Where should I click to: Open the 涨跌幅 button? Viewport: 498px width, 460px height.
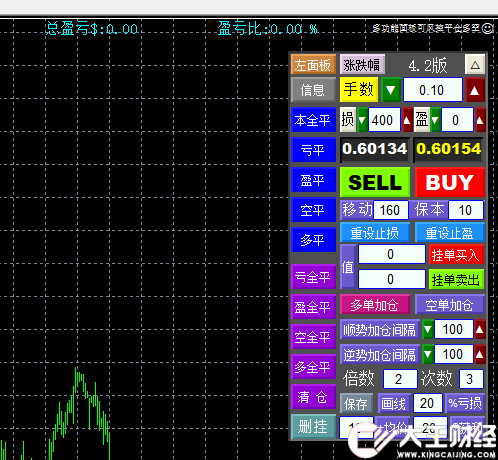point(362,65)
